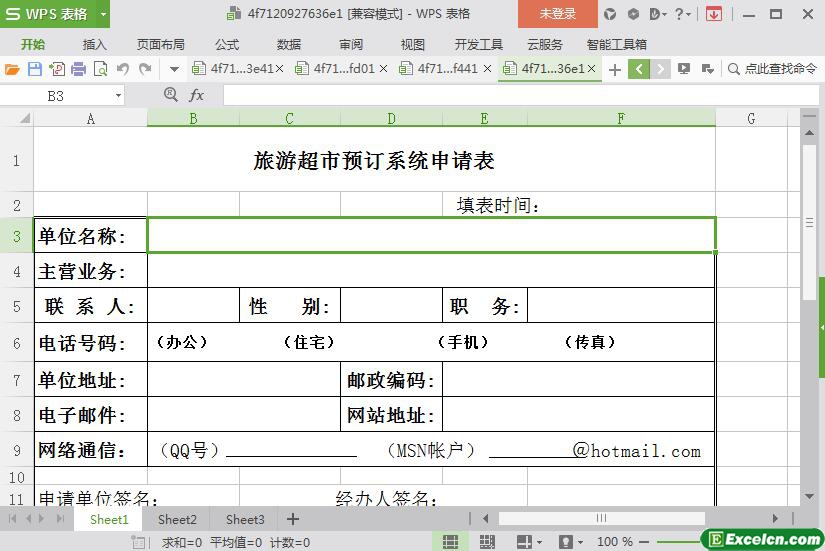Open the insert function fx button
Image resolution: width=825 pixels, height=551 pixels.
(196, 95)
